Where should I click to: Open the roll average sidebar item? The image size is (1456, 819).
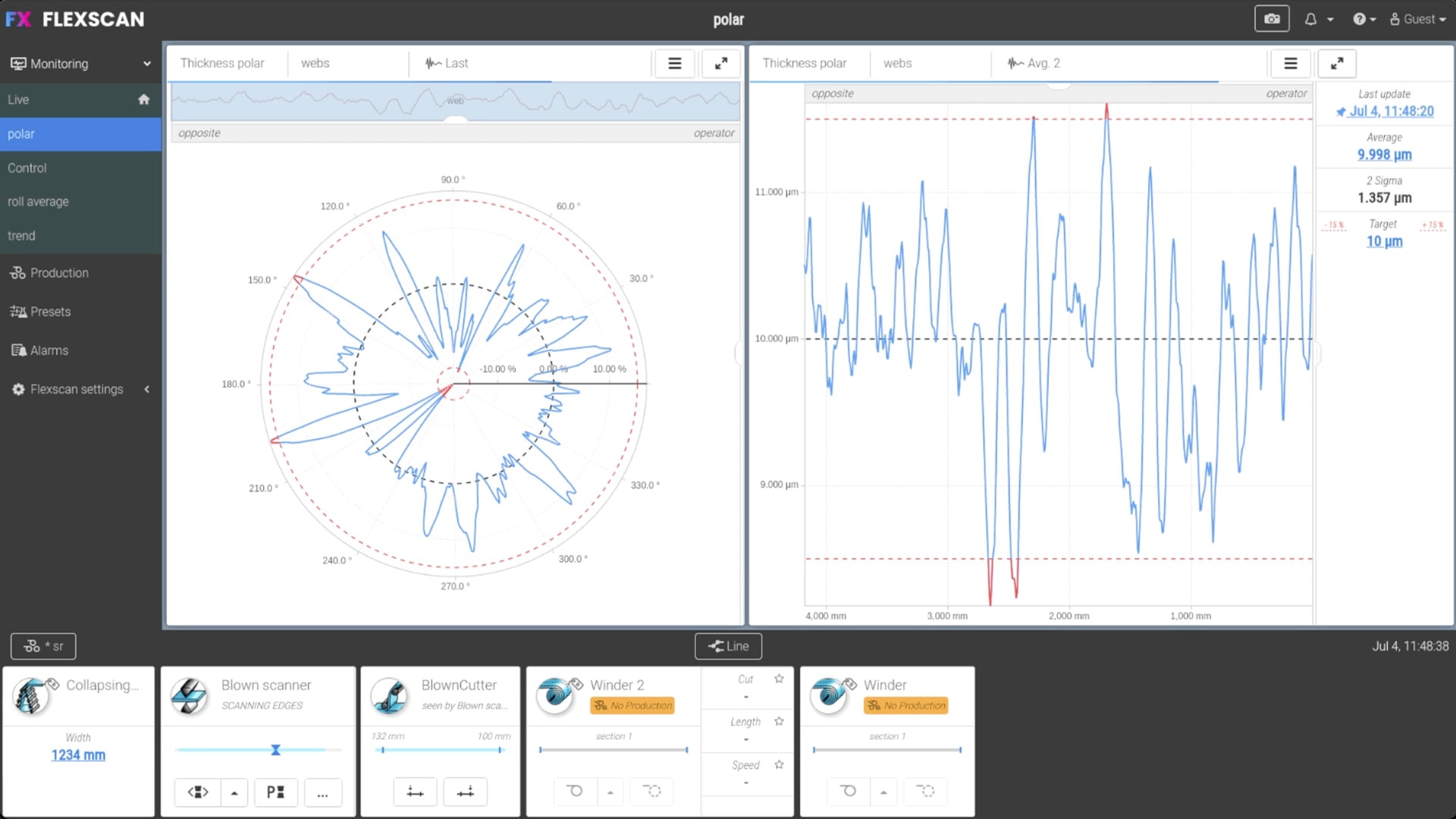pyautogui.click(x=38, y=202)
